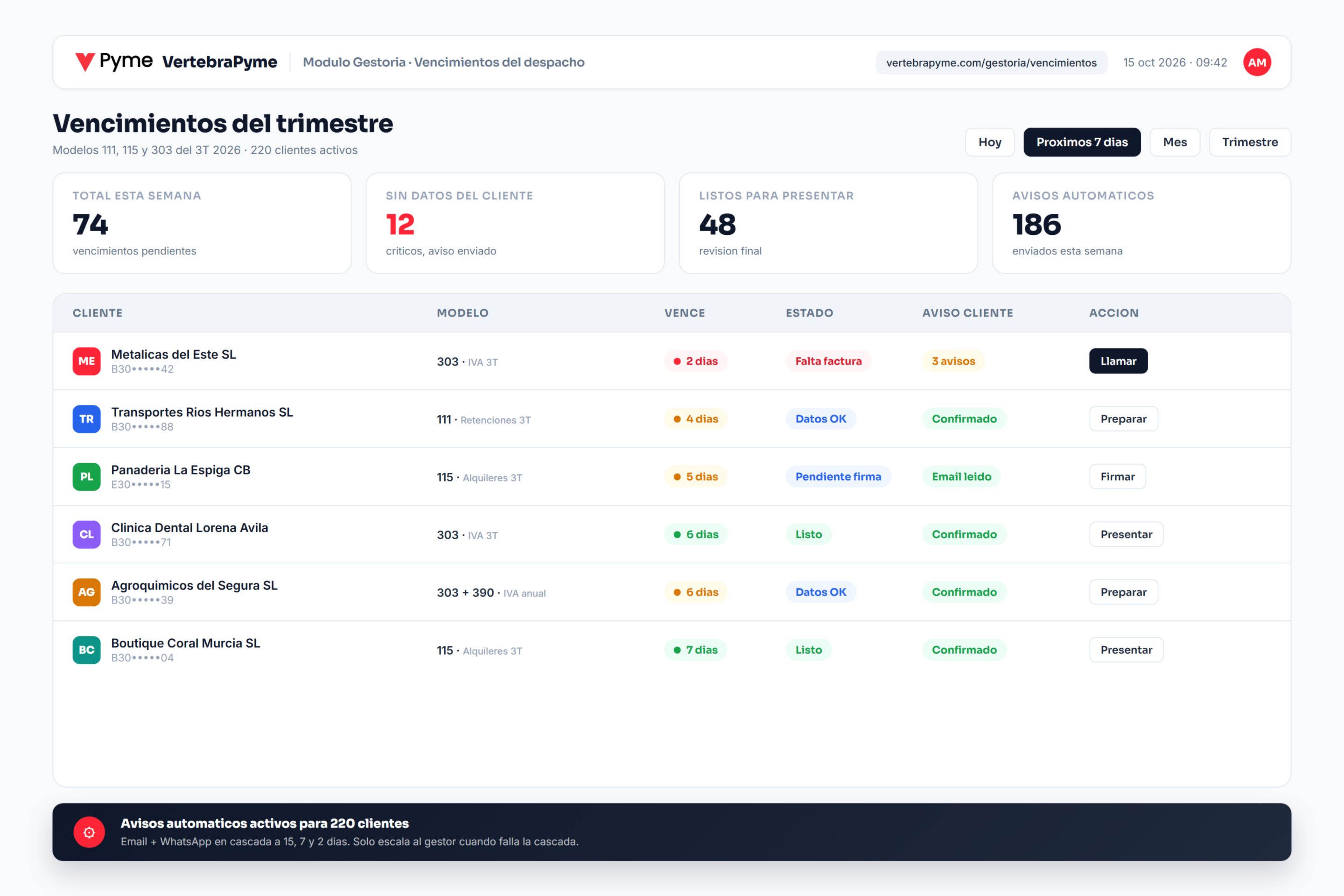Click the TR avatar for Transportes Rios
Image resolution: width=1344 pixels, height=896 pixels.
(86, 419)
